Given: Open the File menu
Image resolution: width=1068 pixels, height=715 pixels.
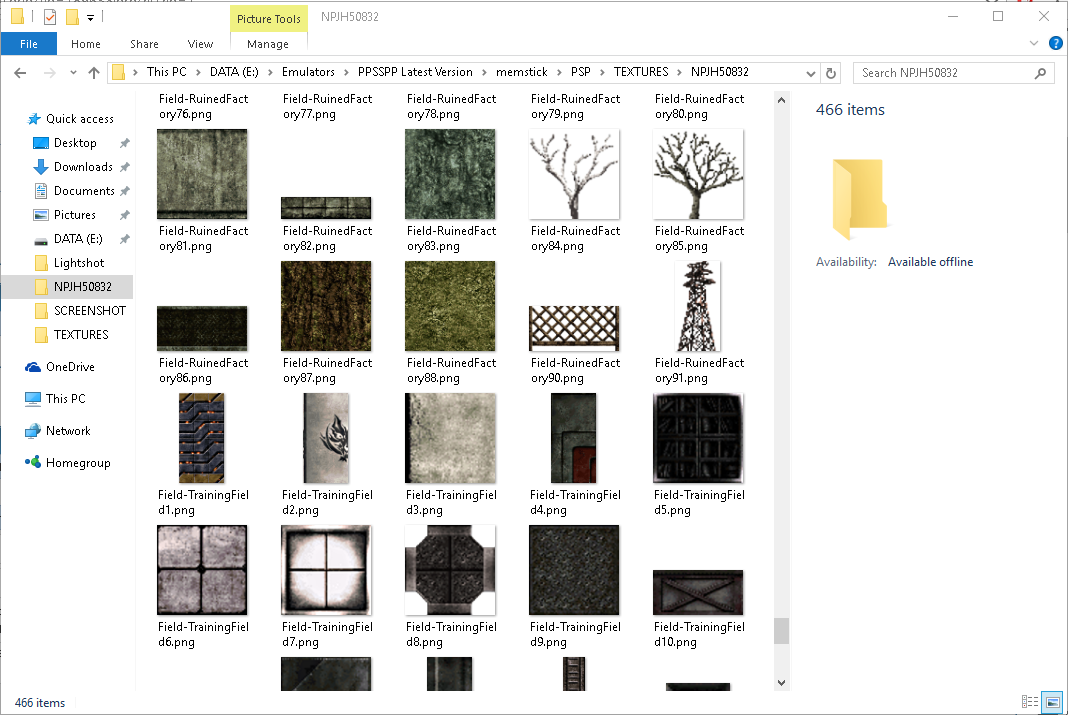Looking at the screenshot, I should pos(29,44).
